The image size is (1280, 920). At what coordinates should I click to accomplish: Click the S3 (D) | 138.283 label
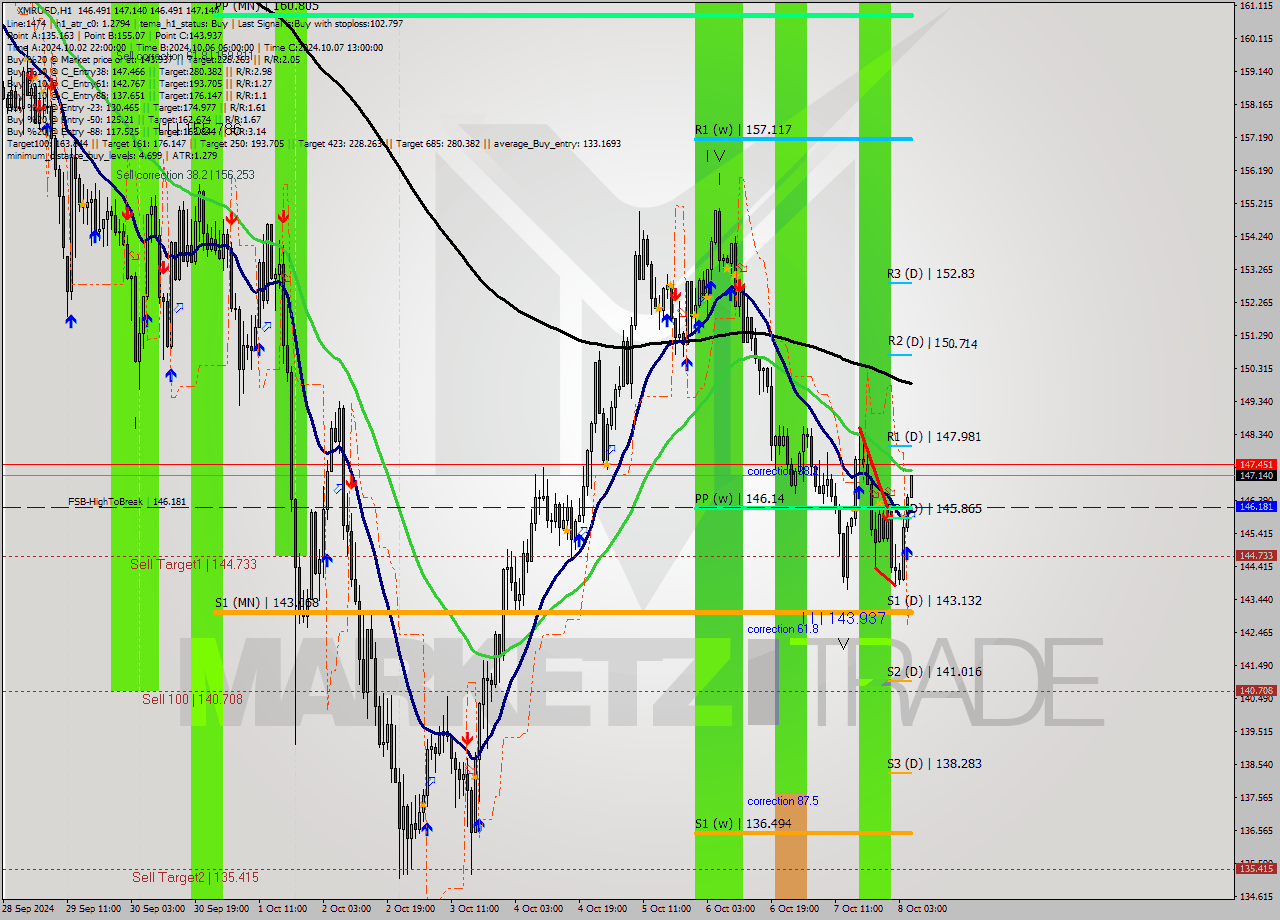(x=934, y=764)
